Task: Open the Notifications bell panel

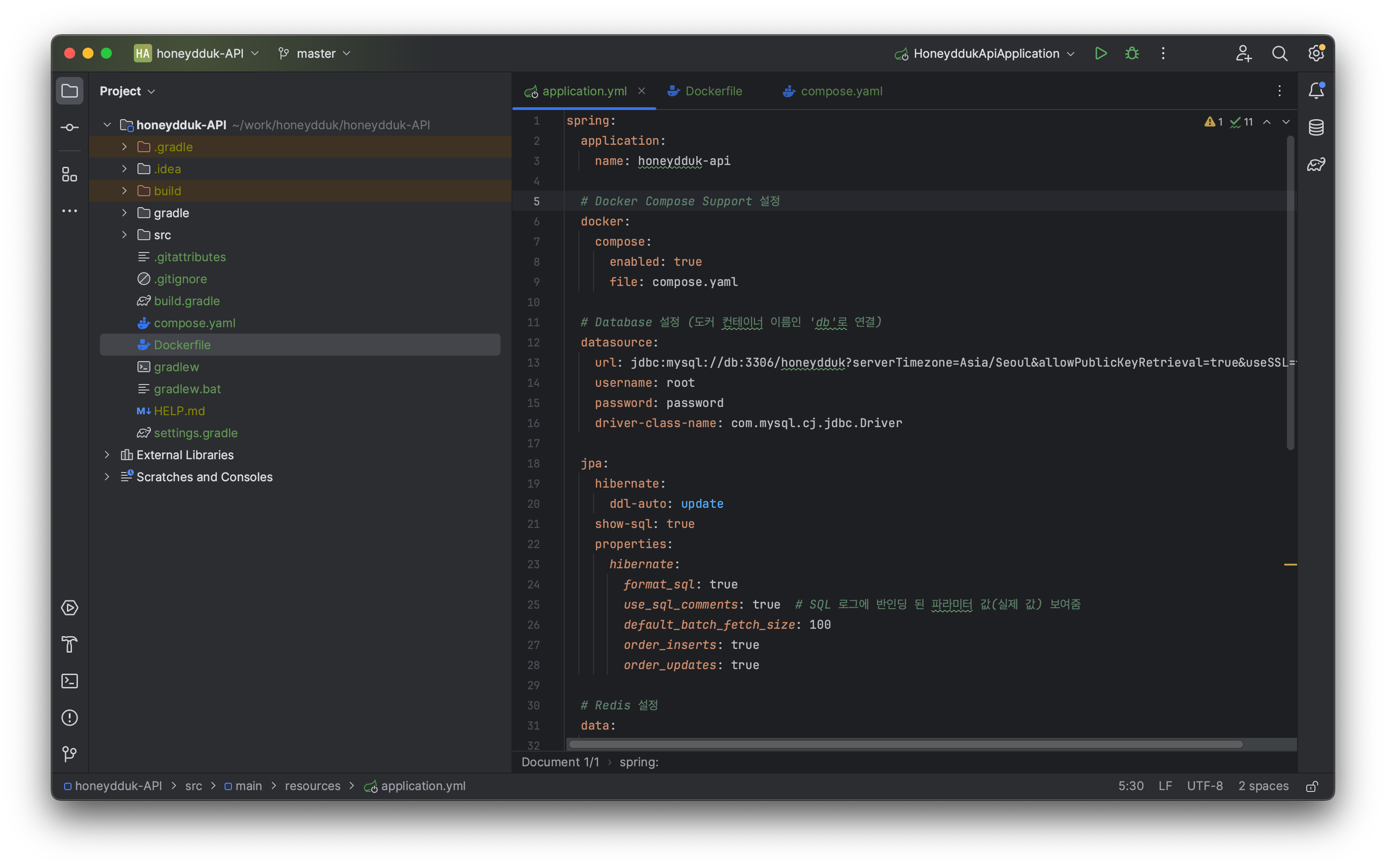Action: (1316, 91)
